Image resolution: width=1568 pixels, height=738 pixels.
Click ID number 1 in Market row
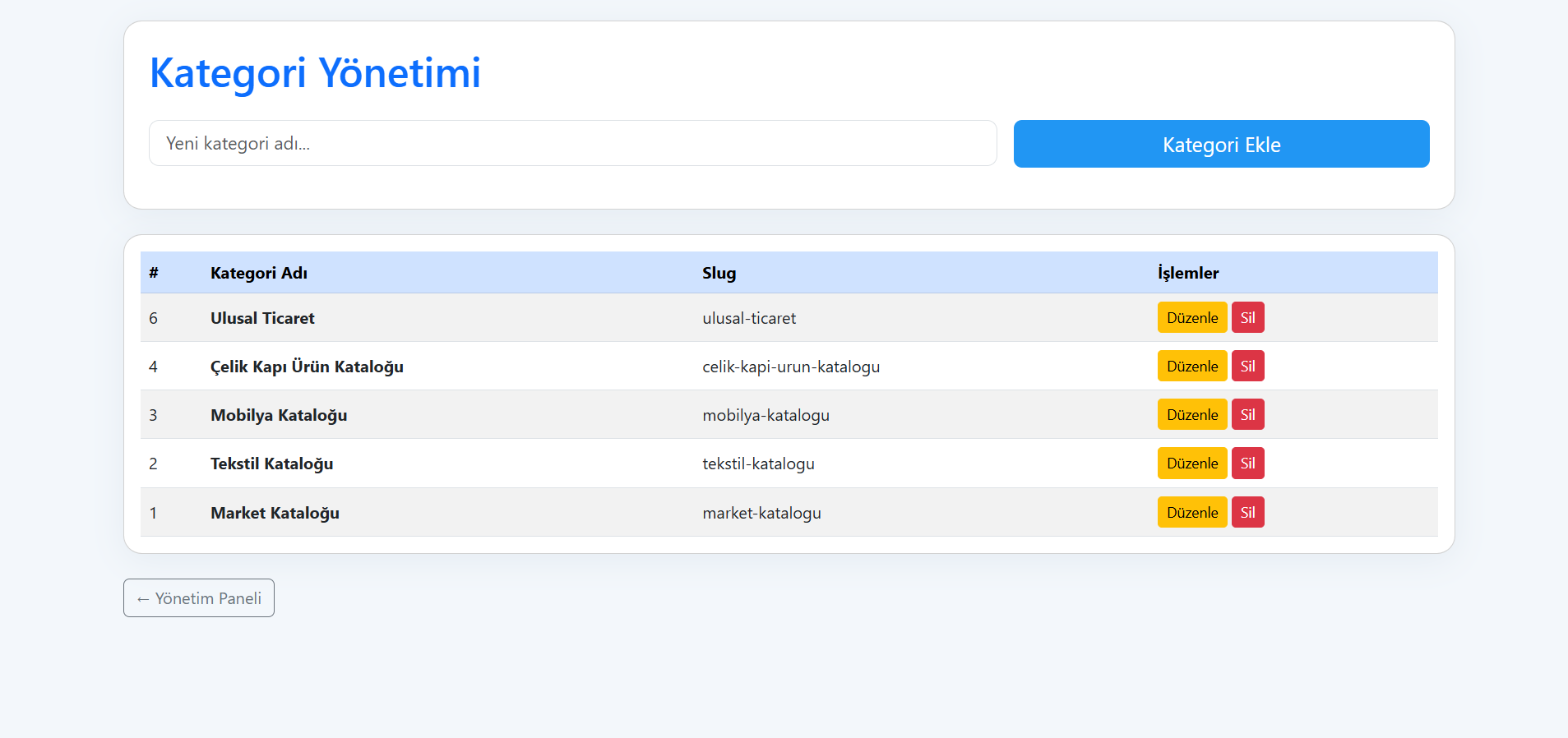point(153,513)
